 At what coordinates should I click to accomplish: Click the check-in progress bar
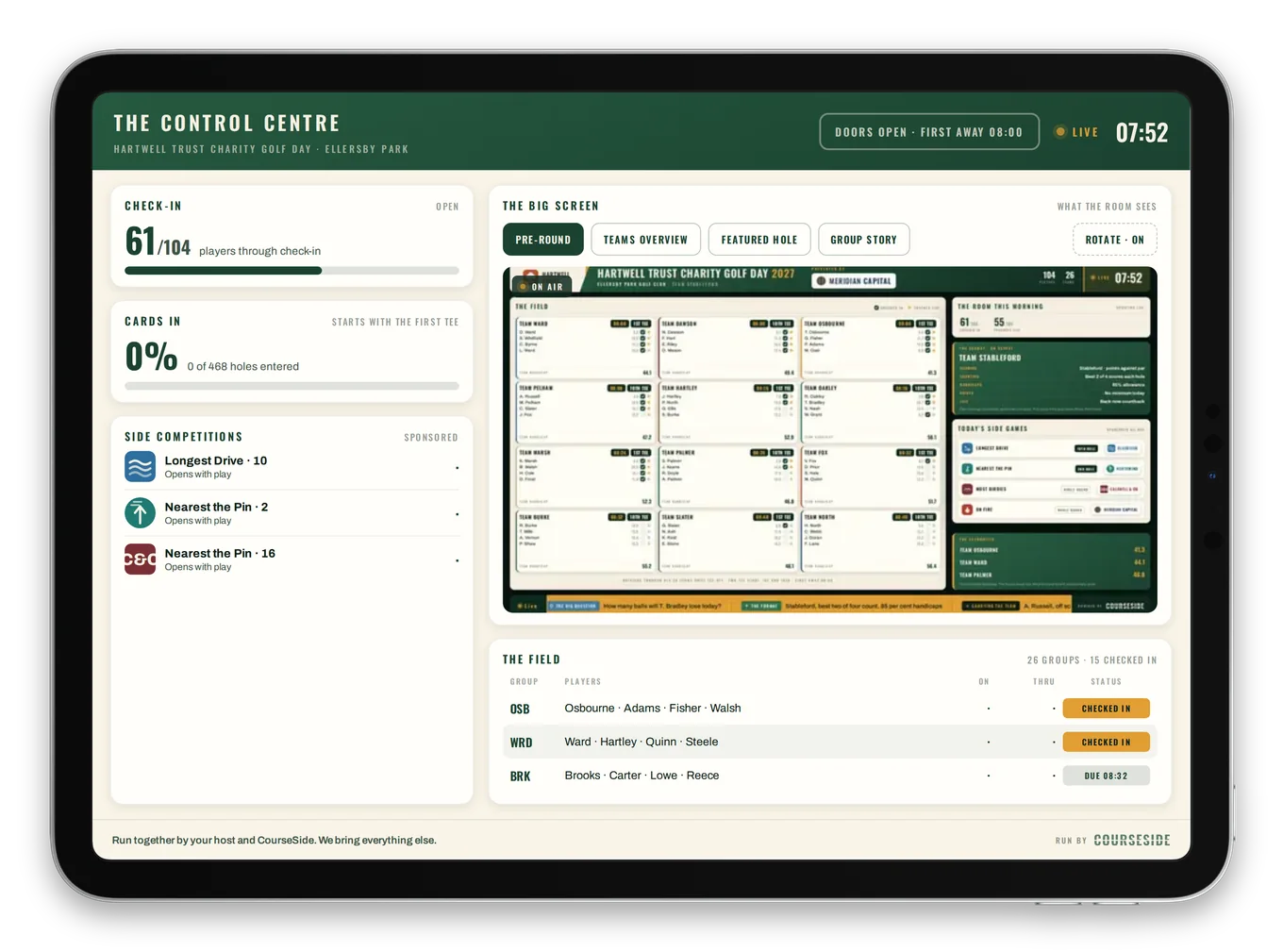click(x=292, y=271)
